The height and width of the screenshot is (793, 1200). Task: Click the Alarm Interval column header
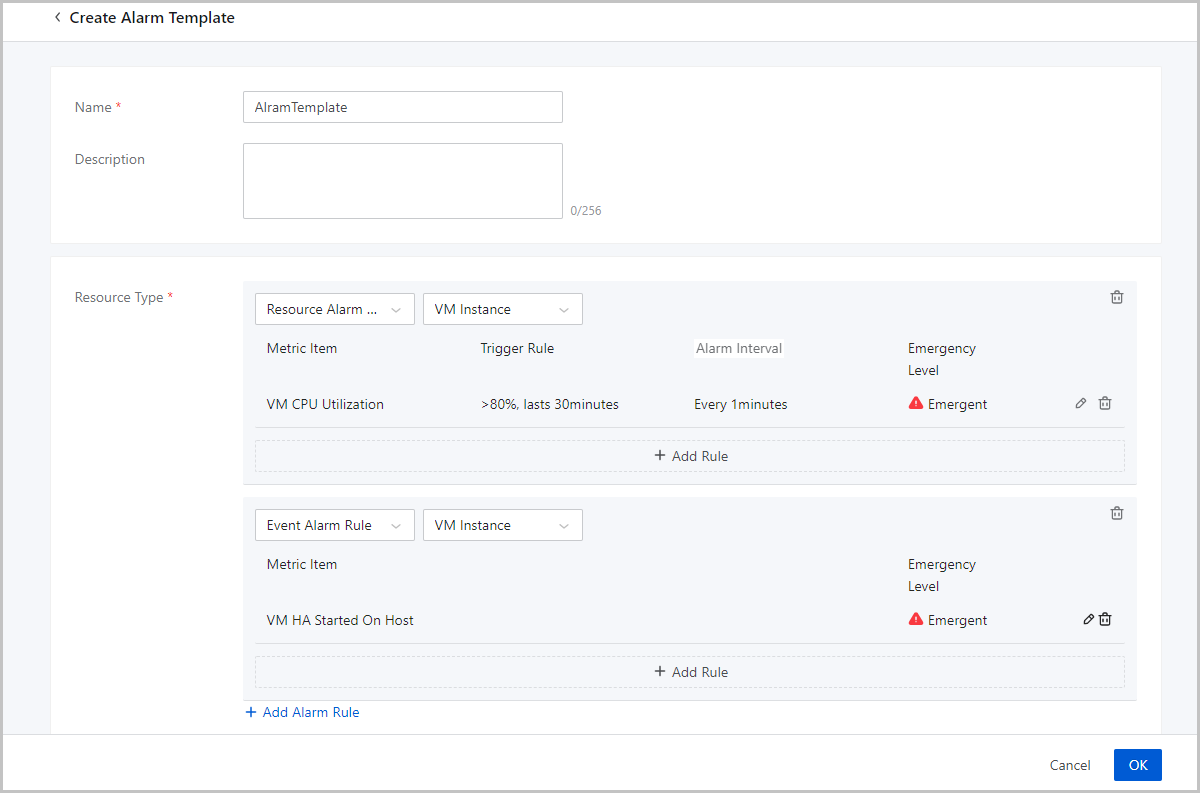pyautogui.click(x=739, y=348)
